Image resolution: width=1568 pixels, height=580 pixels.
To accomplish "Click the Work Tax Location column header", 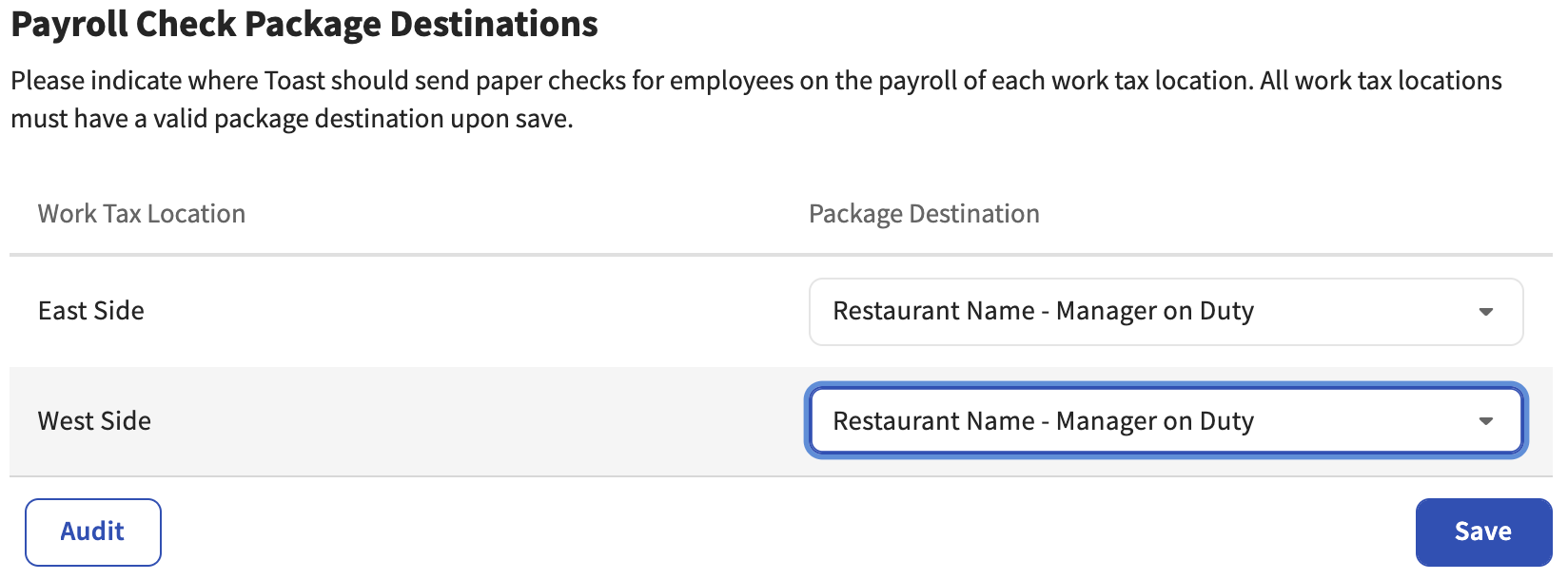I will point(141,213).
